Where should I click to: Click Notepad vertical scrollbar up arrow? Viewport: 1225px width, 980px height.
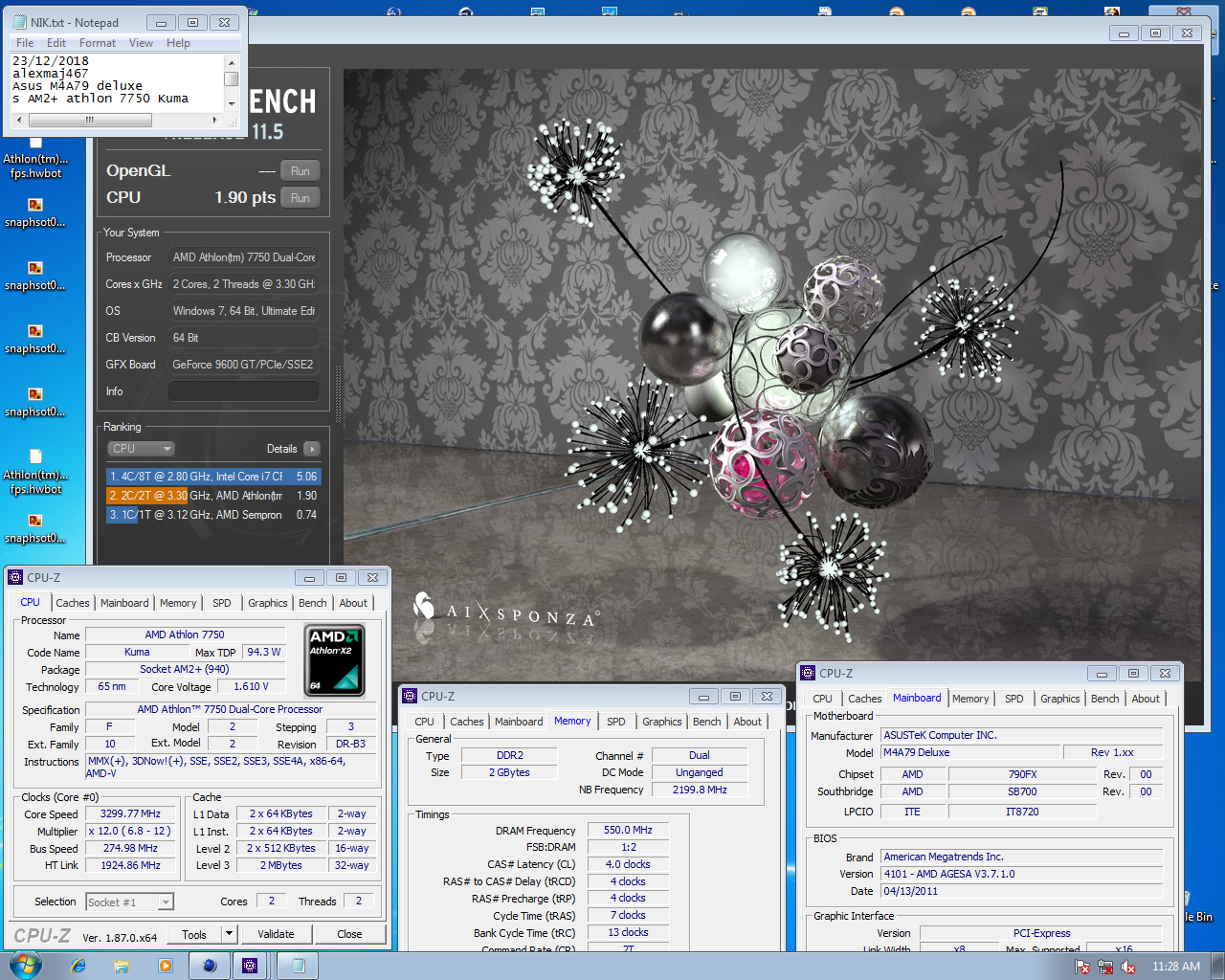click(231, 61)
